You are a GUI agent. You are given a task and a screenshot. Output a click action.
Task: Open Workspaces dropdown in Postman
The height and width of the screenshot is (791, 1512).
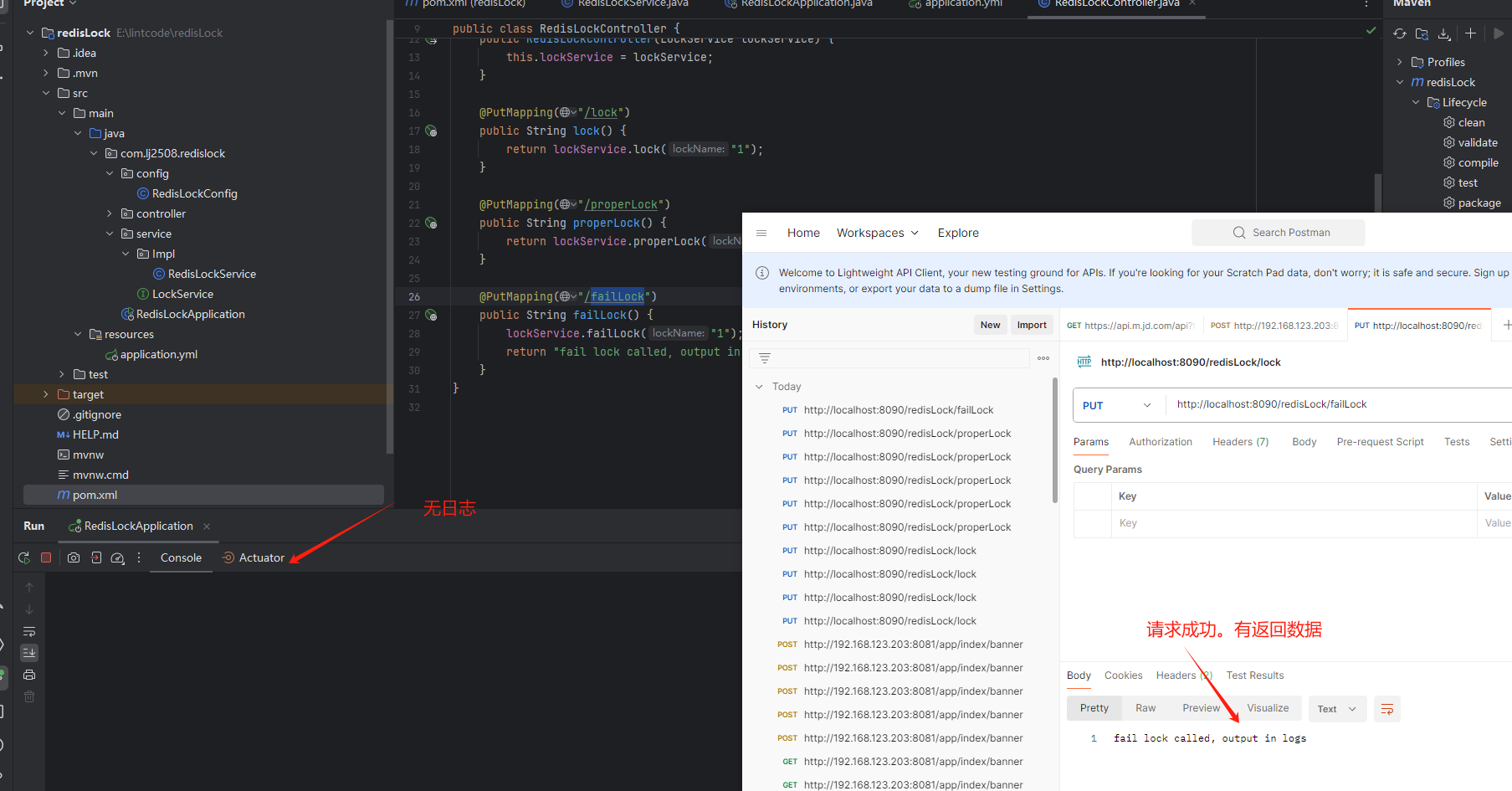tap(878, 233)
